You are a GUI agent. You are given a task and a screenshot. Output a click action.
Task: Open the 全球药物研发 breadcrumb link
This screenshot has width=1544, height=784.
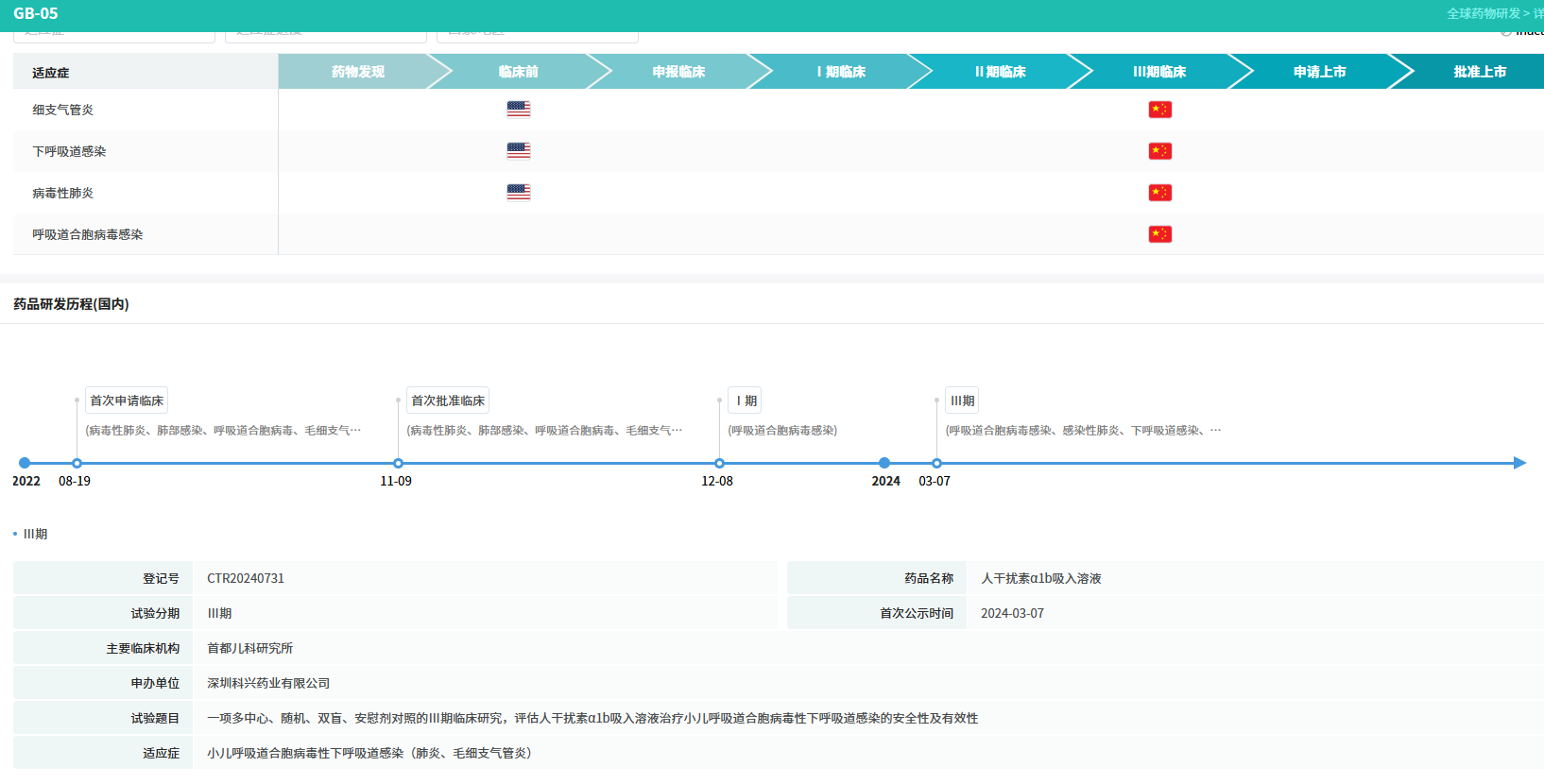1483,13
